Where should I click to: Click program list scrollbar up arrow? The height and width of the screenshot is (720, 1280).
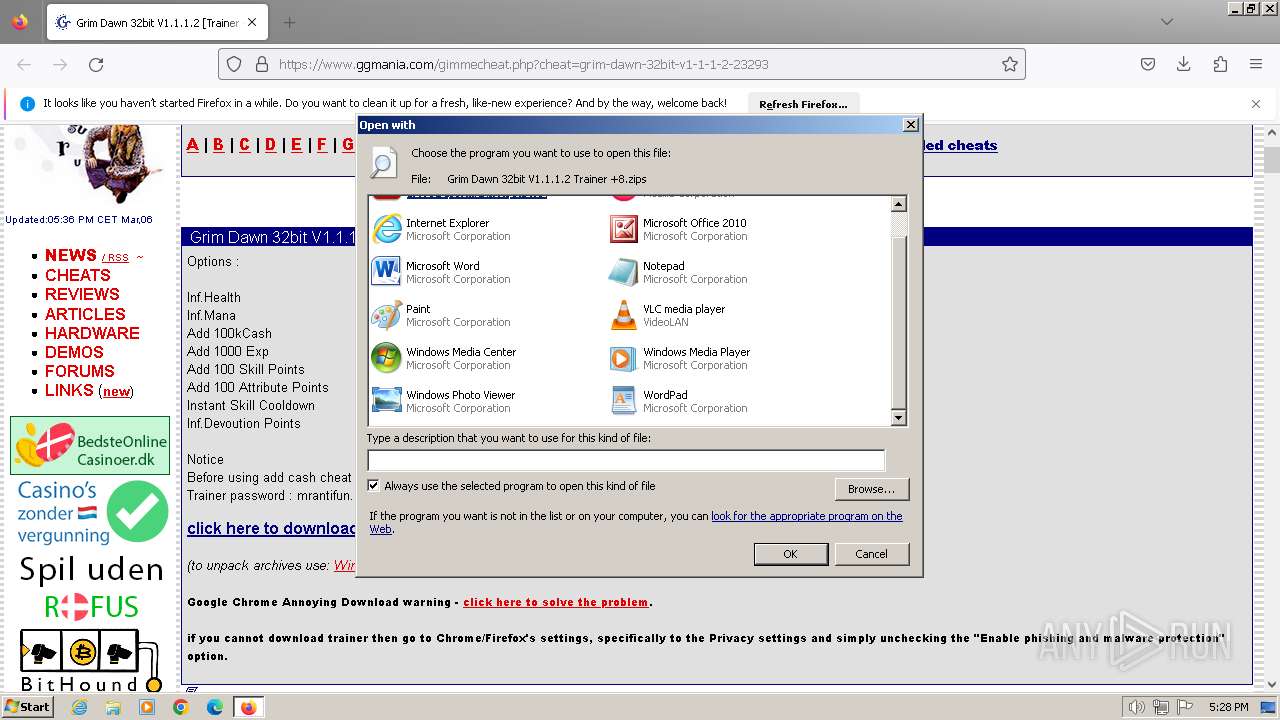[x=898, y=204]
